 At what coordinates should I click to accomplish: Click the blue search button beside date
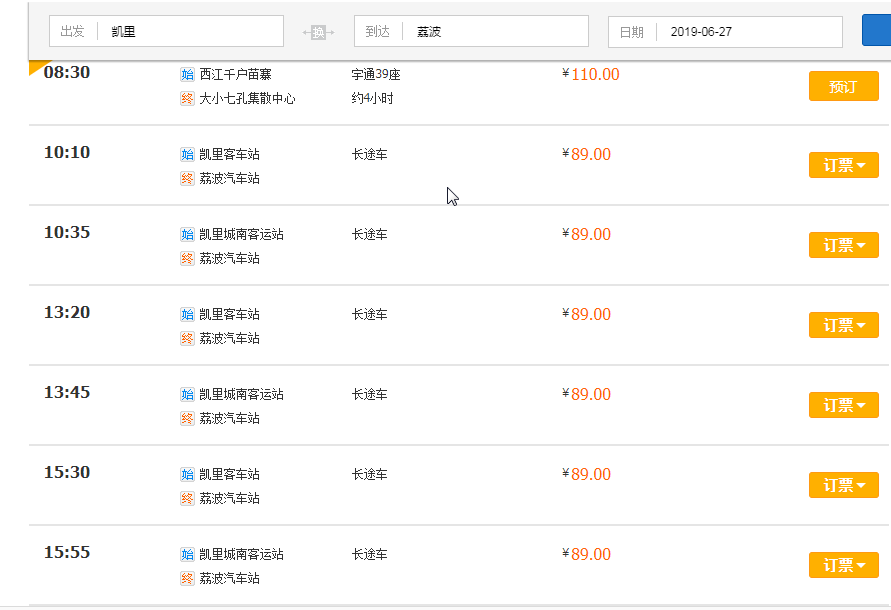(x=876, y=31)
